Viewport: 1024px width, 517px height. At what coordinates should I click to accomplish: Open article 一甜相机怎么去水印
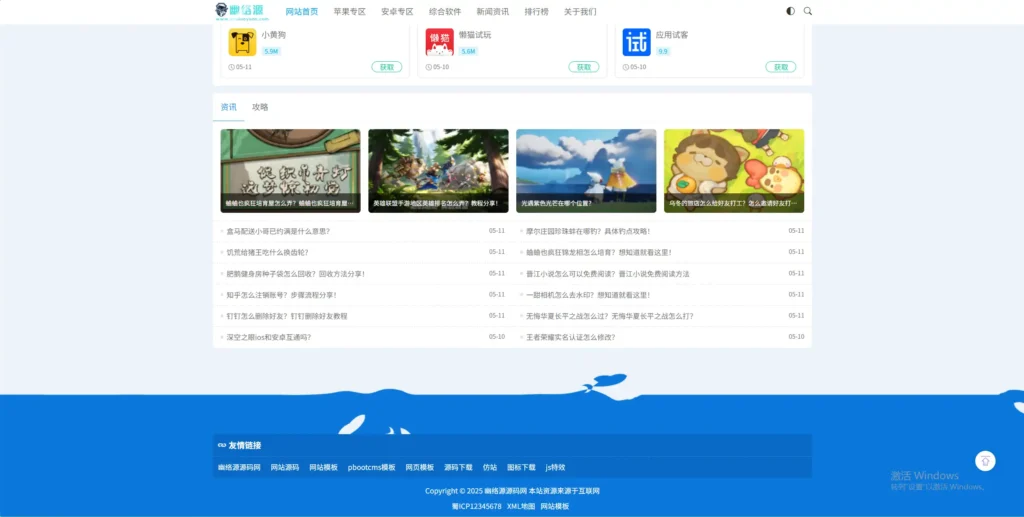coord(588,295)
